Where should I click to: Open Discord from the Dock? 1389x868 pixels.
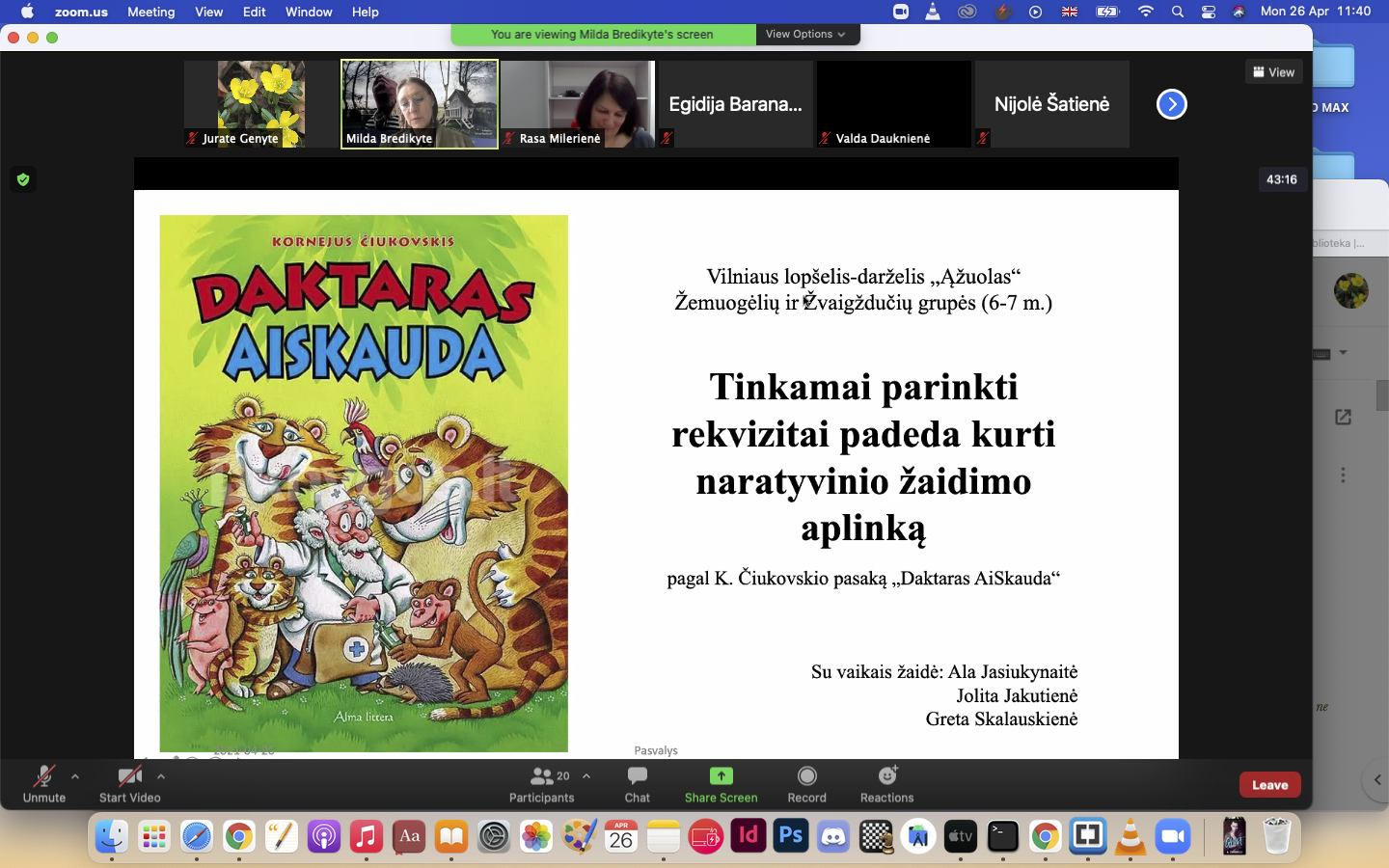pyautogui.click(x=833, y=836)
